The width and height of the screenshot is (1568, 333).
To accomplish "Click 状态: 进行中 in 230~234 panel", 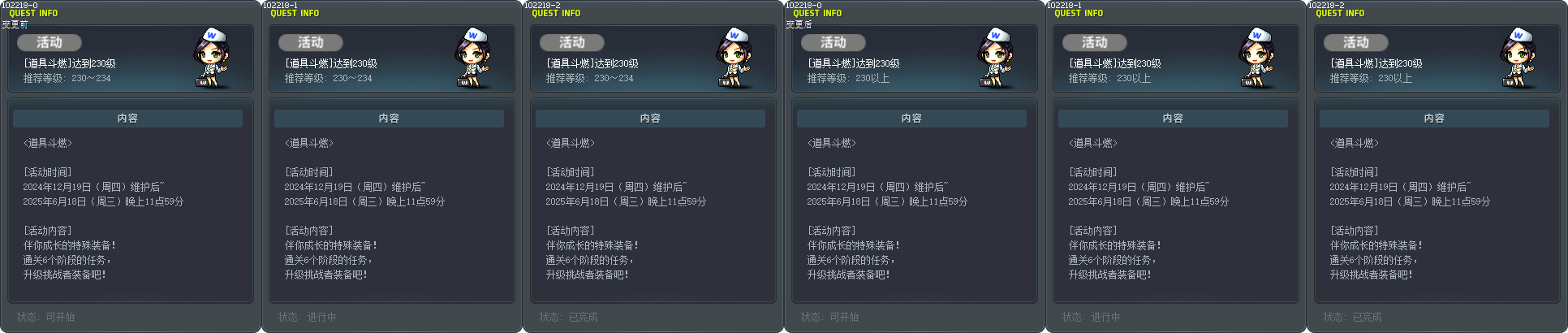I will [308, 317].
